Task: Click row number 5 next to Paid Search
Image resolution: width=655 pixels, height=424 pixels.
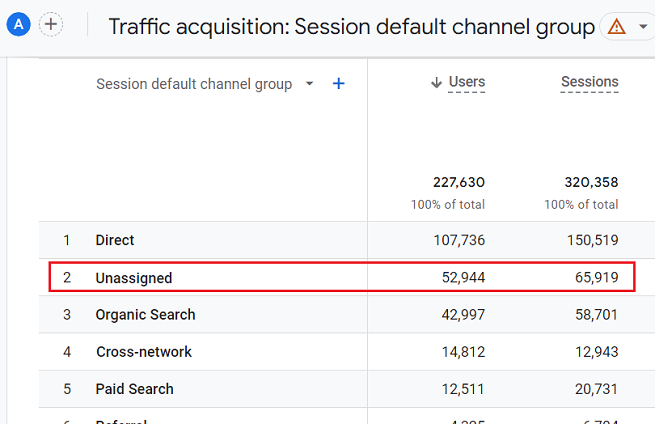Action: [67, 389]
